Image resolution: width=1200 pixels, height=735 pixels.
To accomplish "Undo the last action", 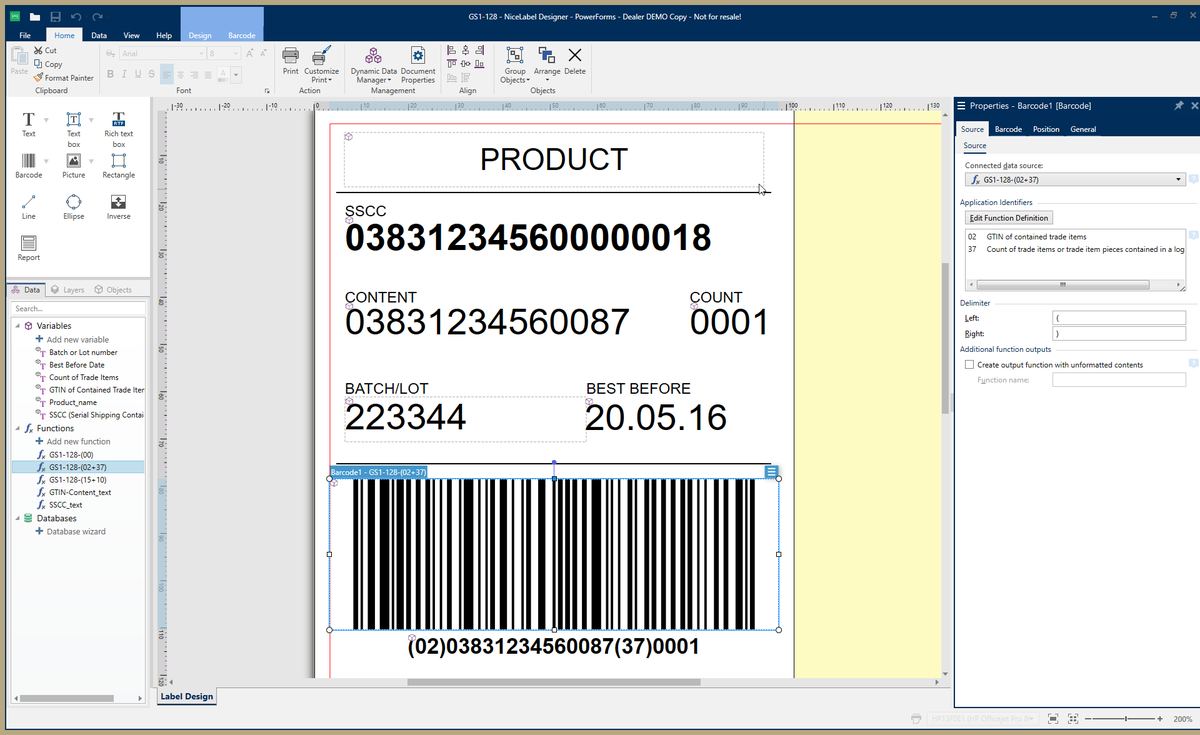I will (77, 17).
